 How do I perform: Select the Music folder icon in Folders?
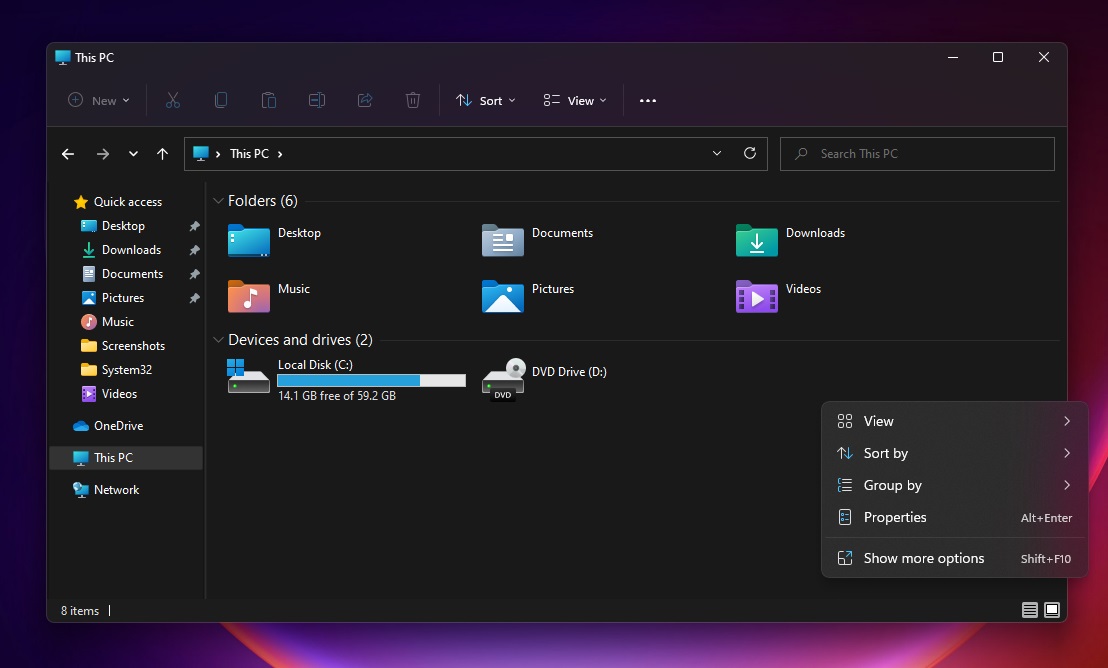click(249, 295)
